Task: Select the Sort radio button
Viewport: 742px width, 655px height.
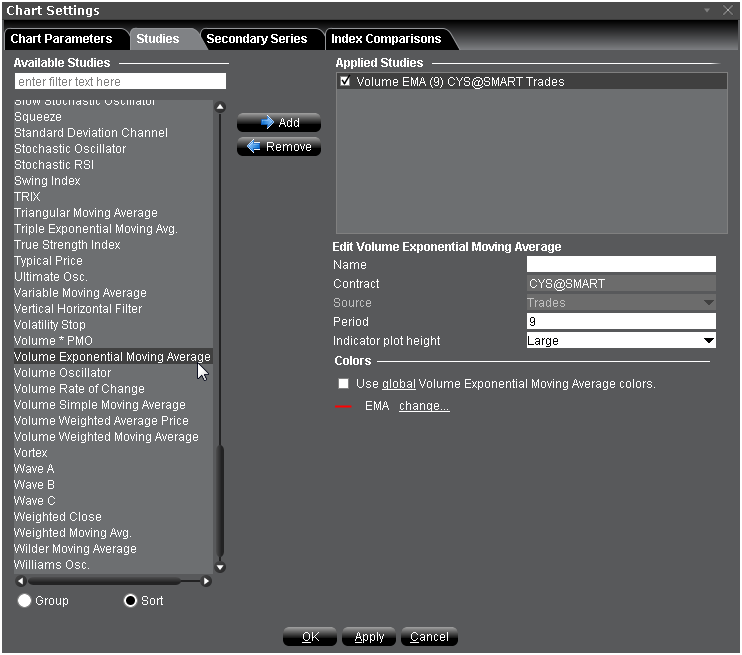Action: click(130, 601)
